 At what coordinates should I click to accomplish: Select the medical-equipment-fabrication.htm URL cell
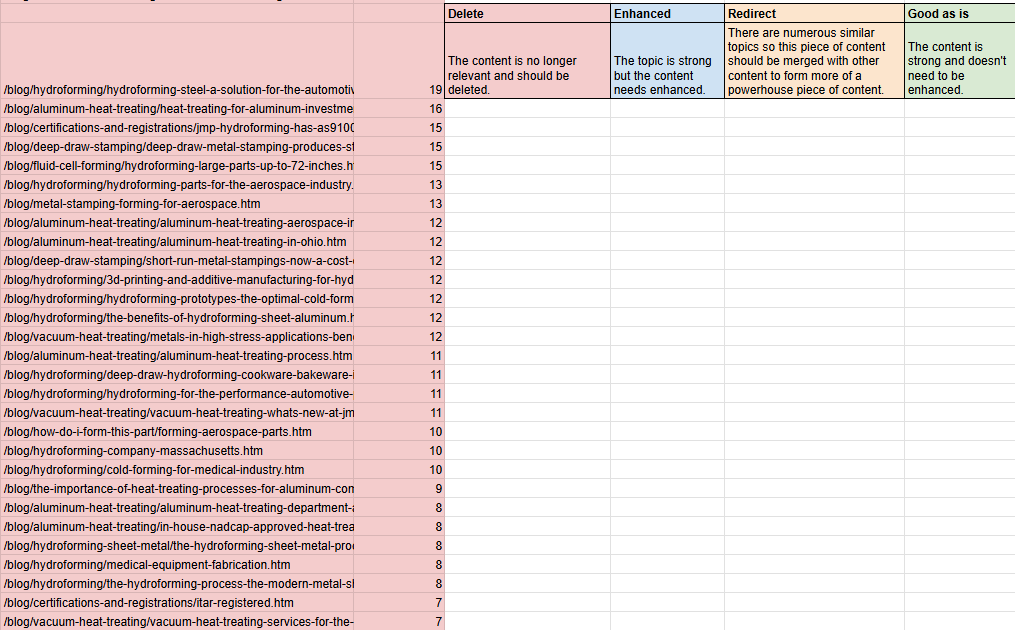[178, 565]
